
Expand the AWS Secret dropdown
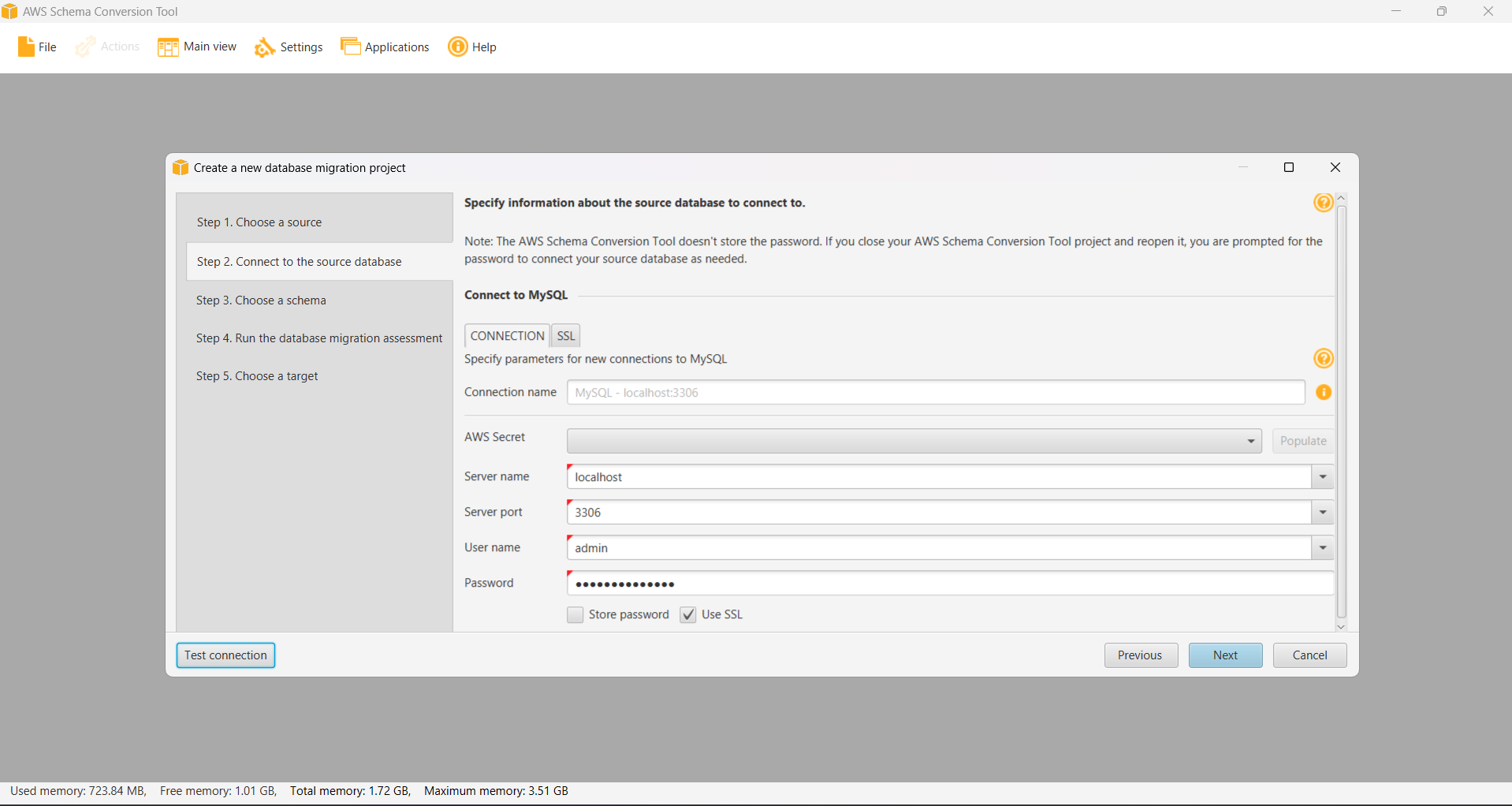pyautogui.click(x=1250, y=441)
